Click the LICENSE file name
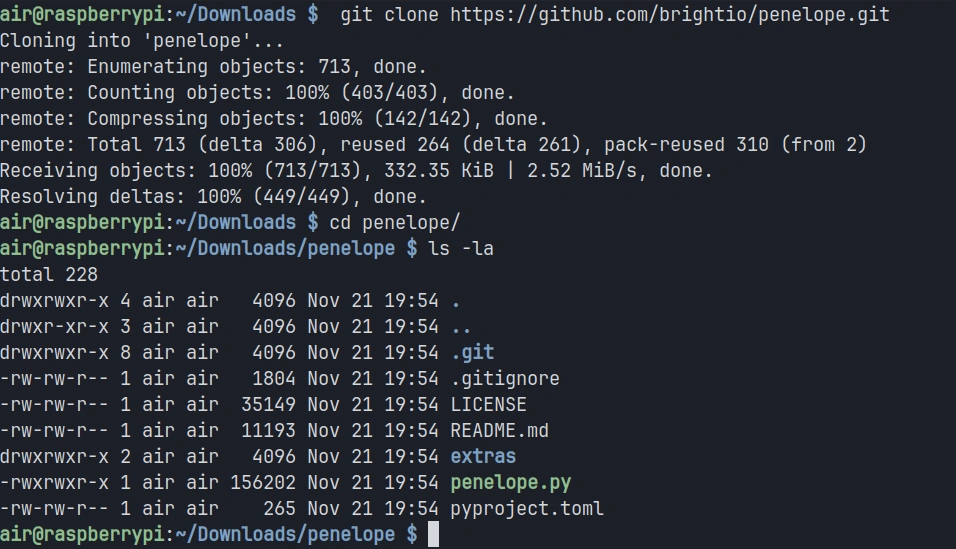Screen dimensions: 956x549 [488, 404]
